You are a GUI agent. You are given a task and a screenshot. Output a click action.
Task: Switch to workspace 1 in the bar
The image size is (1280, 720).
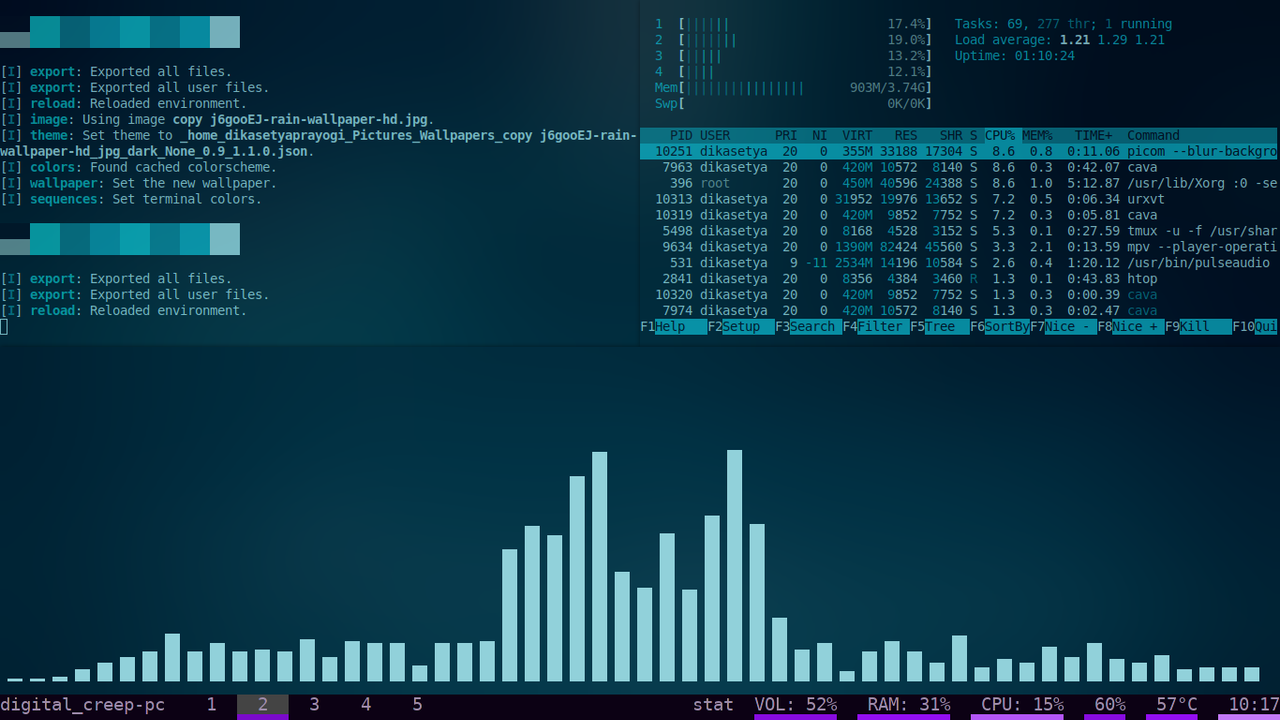tap(211, 705)
